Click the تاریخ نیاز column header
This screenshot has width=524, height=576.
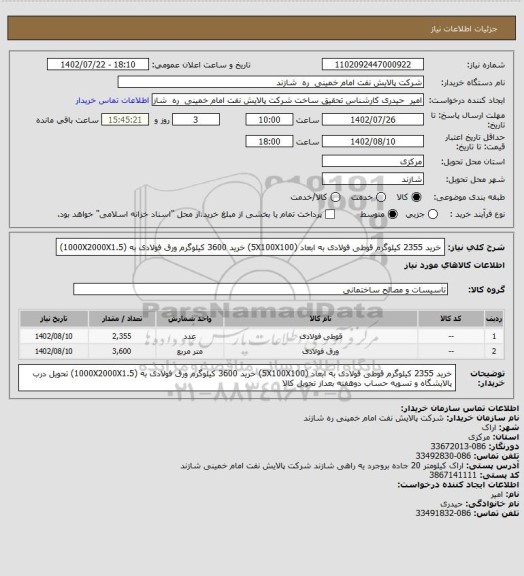coord(54,318)
